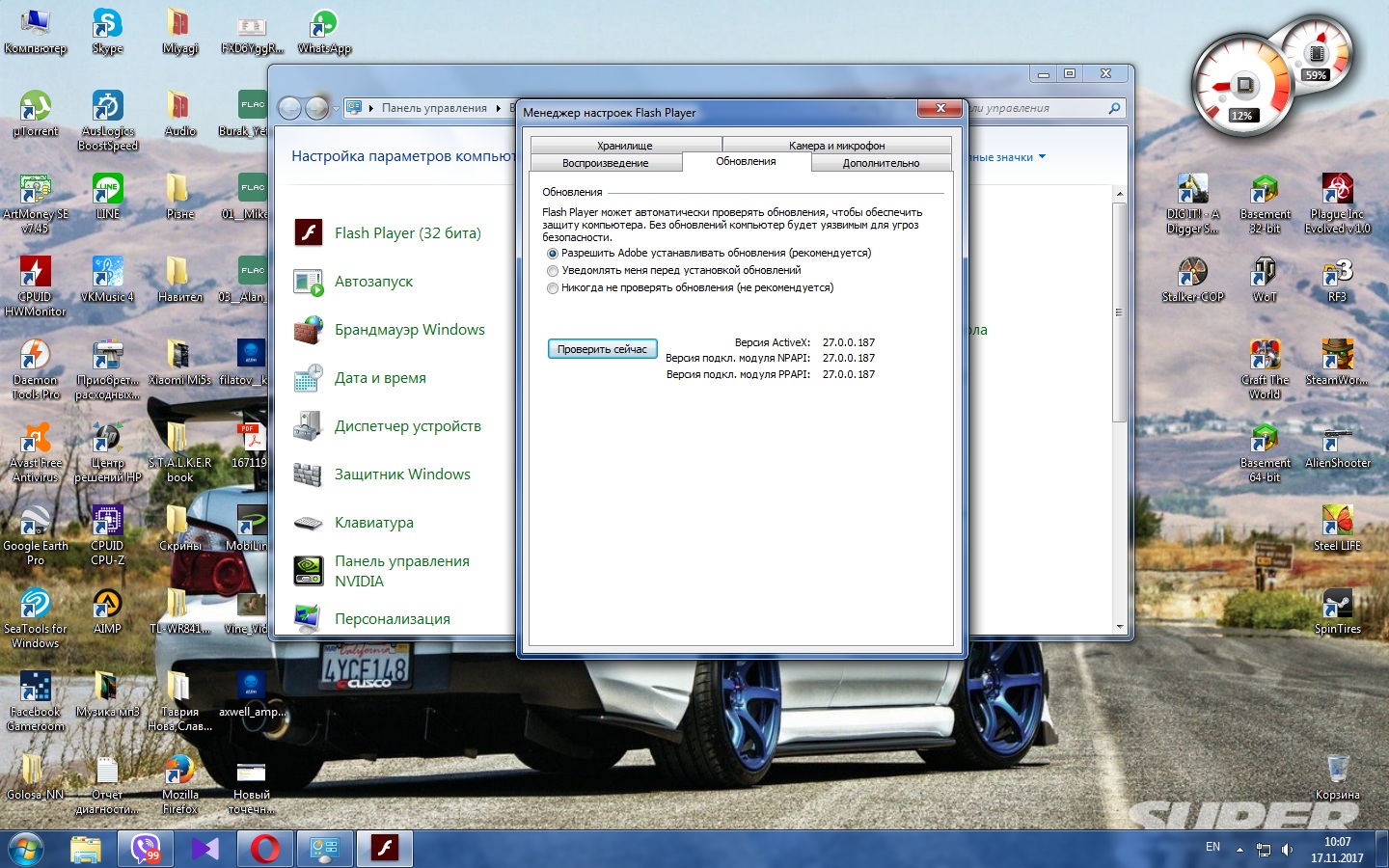Select the WoT desktop shortcut
This screenshot has width=1389, height=868.
[x=1265, y=280]
